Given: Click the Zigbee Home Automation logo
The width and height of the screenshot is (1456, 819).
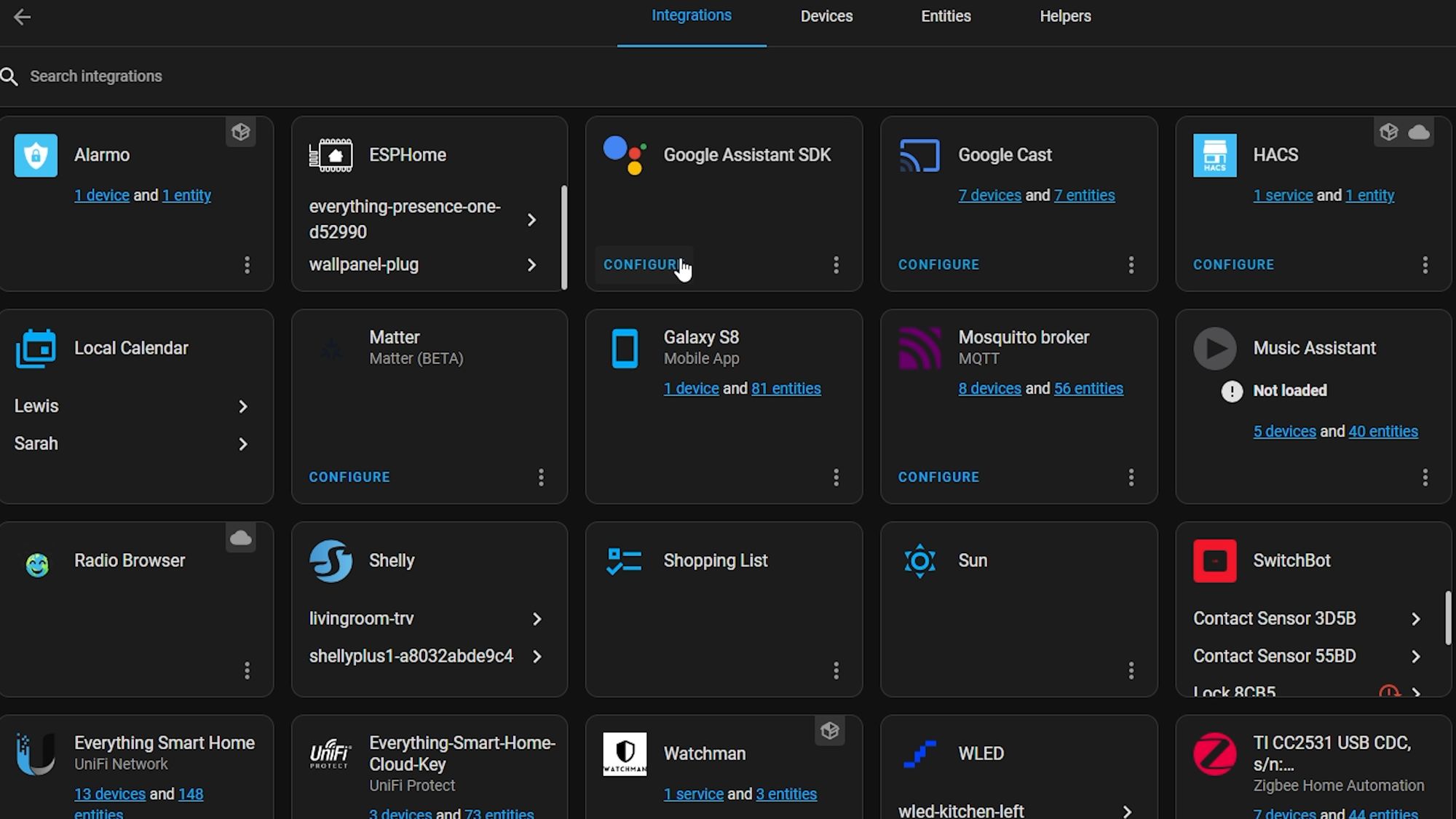Looking at the screenshot, I should tap(1214, 753).
